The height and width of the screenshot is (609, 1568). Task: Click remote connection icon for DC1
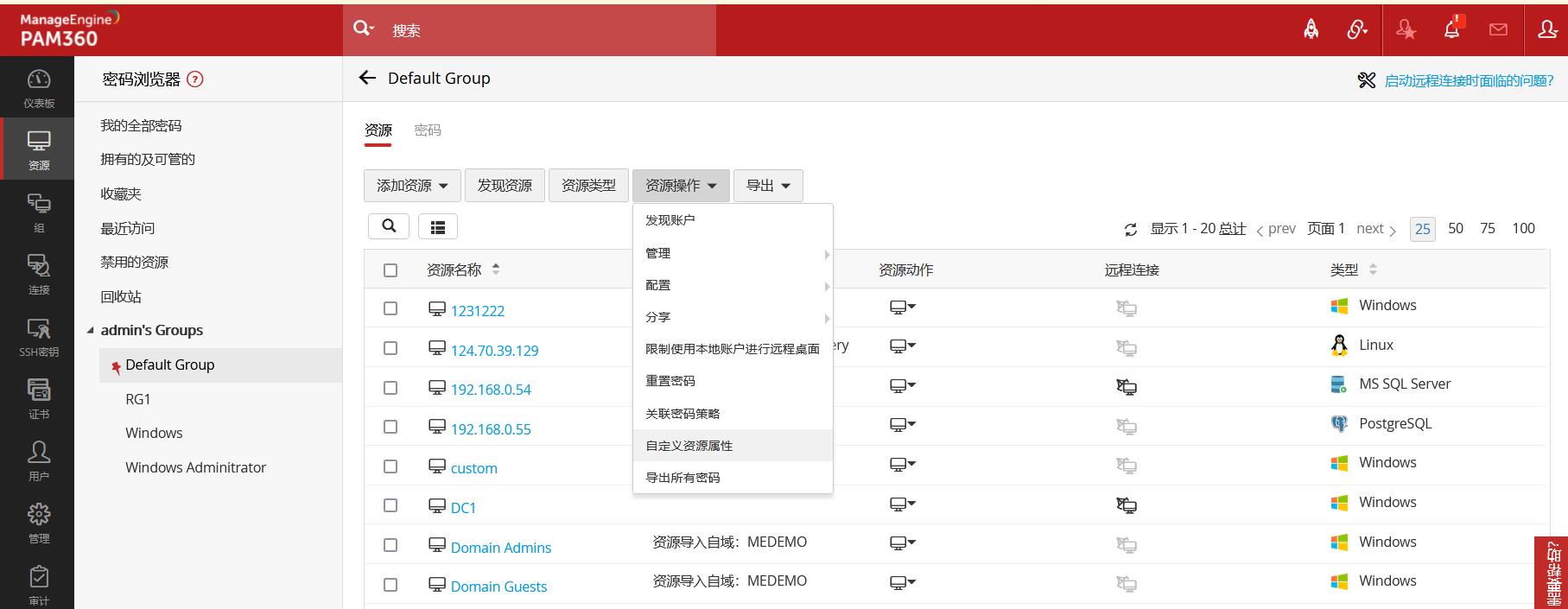tap(1127, 505)
